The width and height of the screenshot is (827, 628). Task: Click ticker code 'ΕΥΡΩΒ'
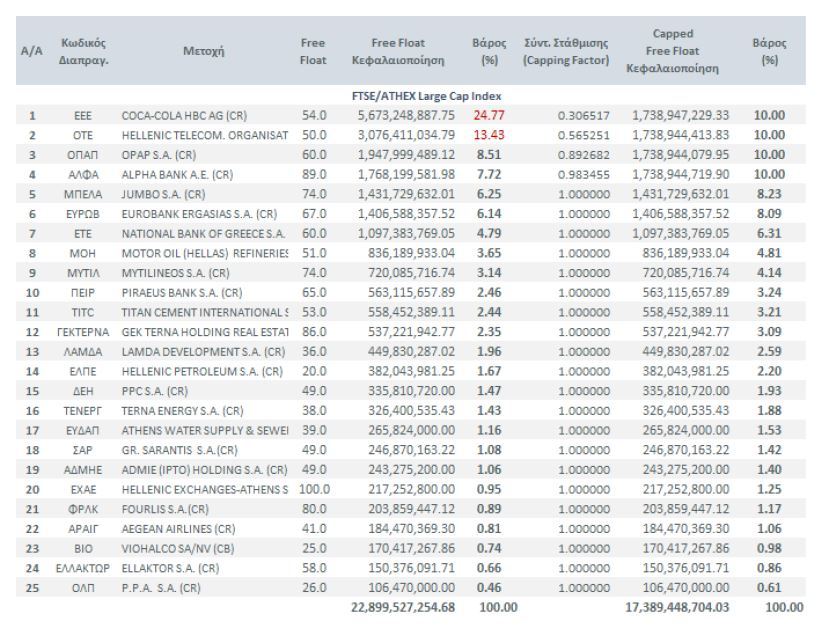[x=83, y=214]
